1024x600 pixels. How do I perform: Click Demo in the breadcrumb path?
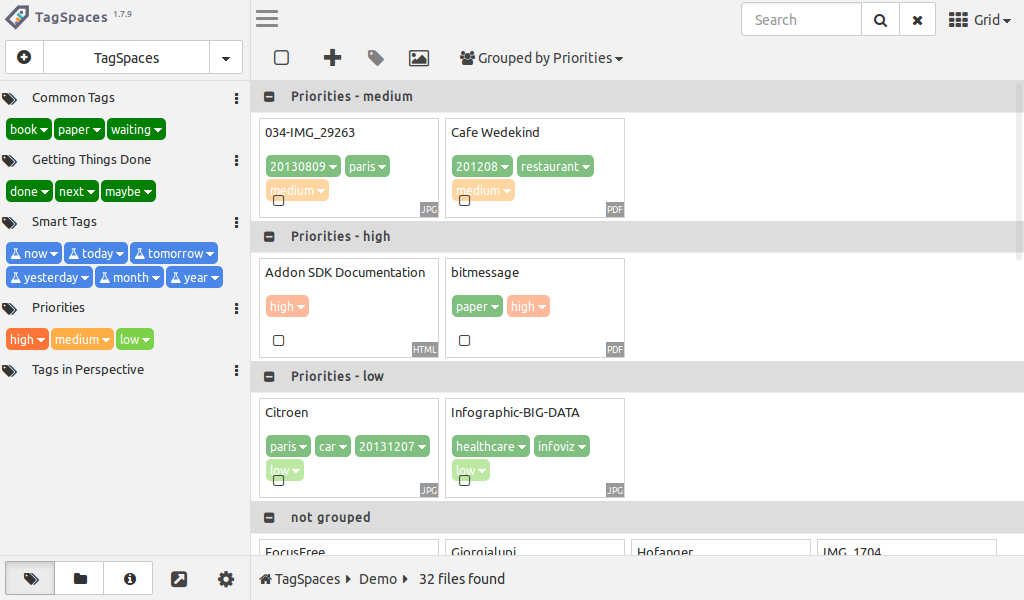point(378,579)
